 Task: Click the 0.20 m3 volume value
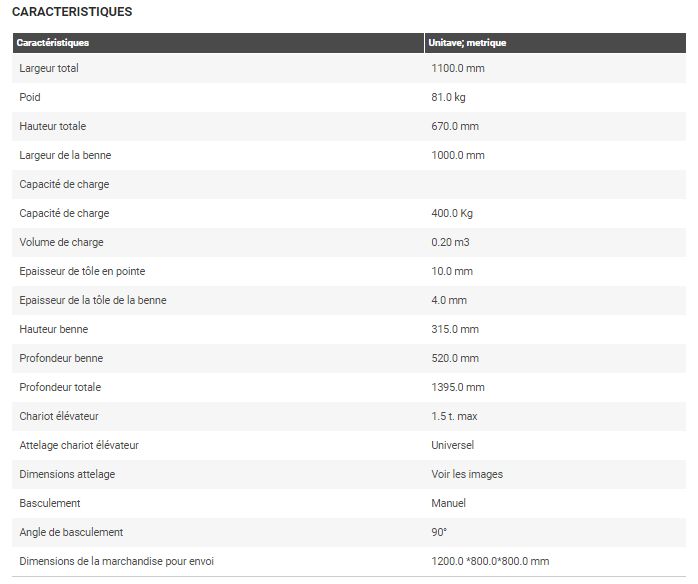452,243
